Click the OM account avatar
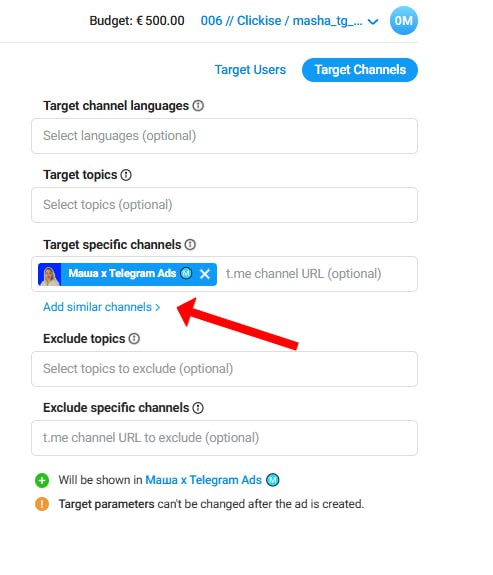Image resolution: width=493 pixels, height=575 pixels. (x=403, y=21)
